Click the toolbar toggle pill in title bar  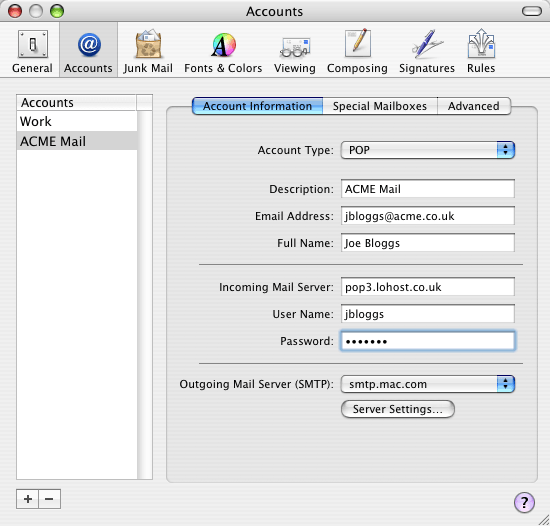click(x=532, y=11)
